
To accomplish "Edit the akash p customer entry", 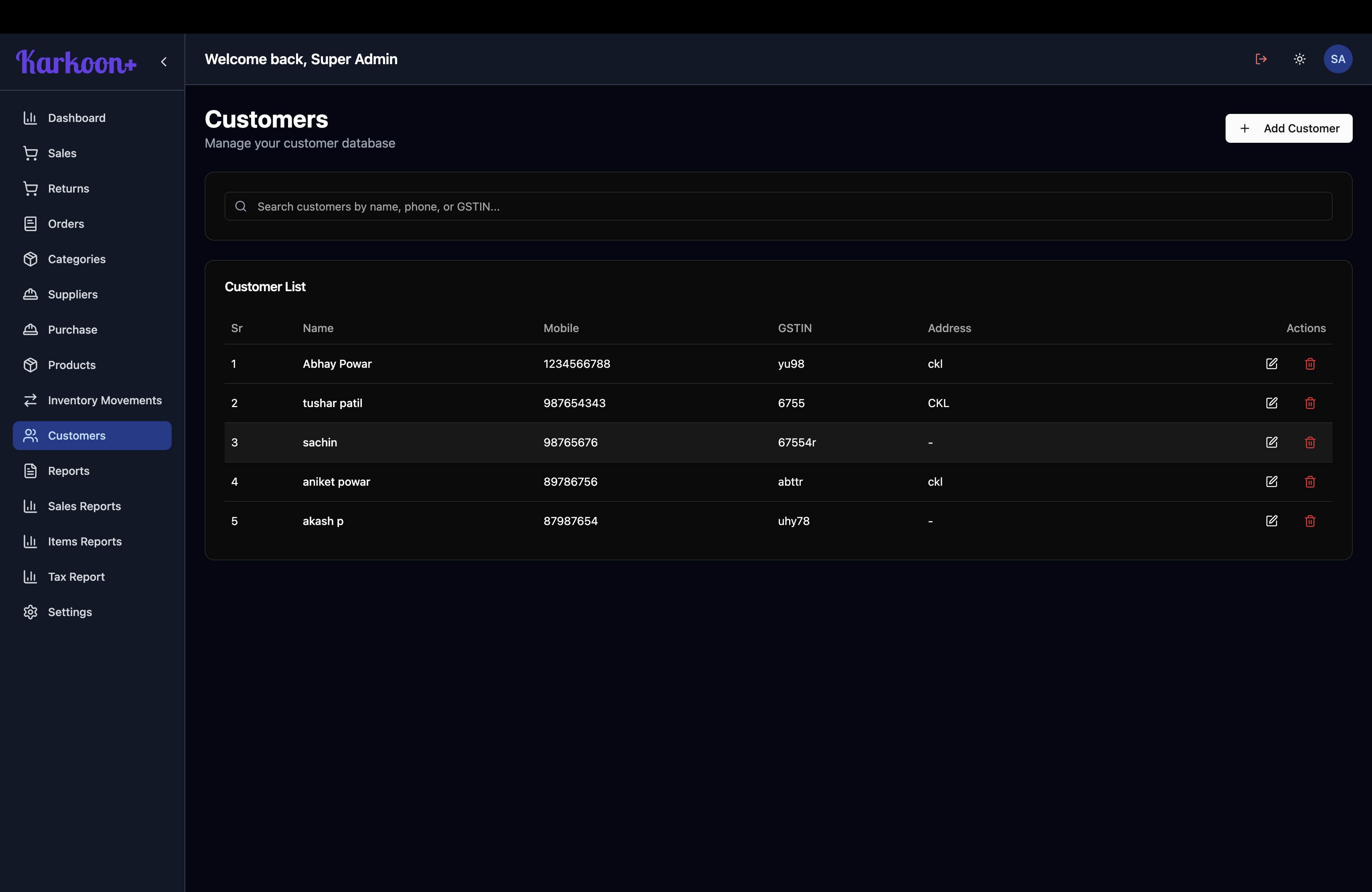I will coord(1271,521).
